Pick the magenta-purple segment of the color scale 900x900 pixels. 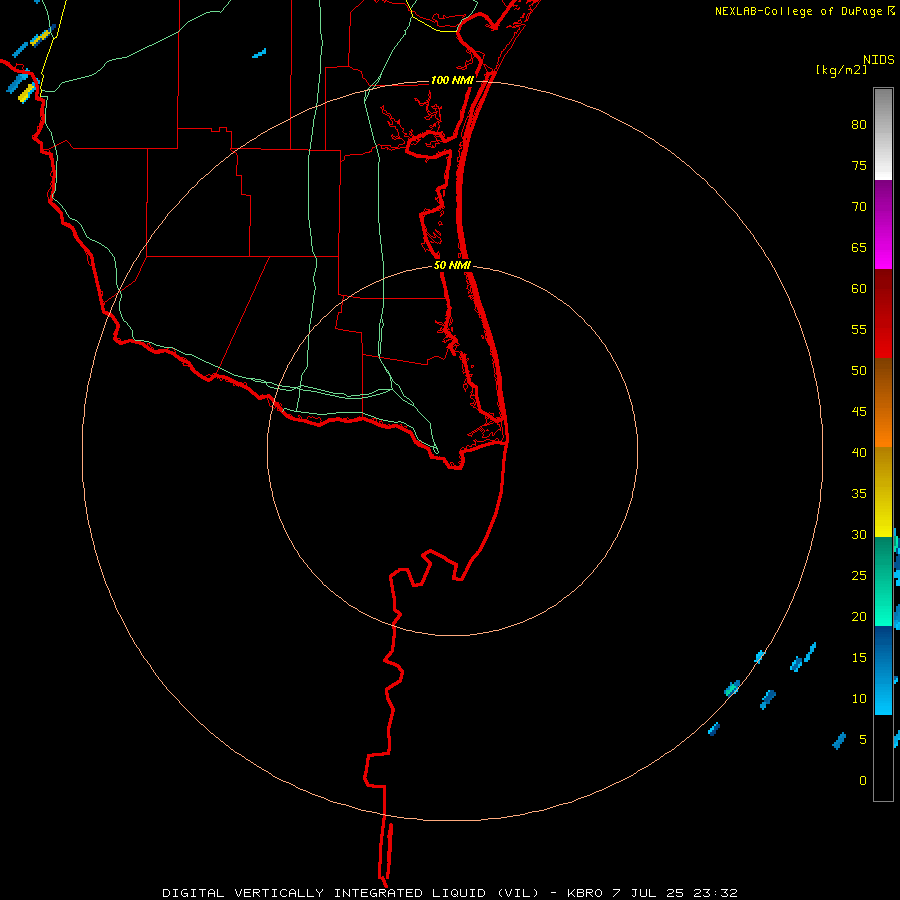(x=883, y=224)
